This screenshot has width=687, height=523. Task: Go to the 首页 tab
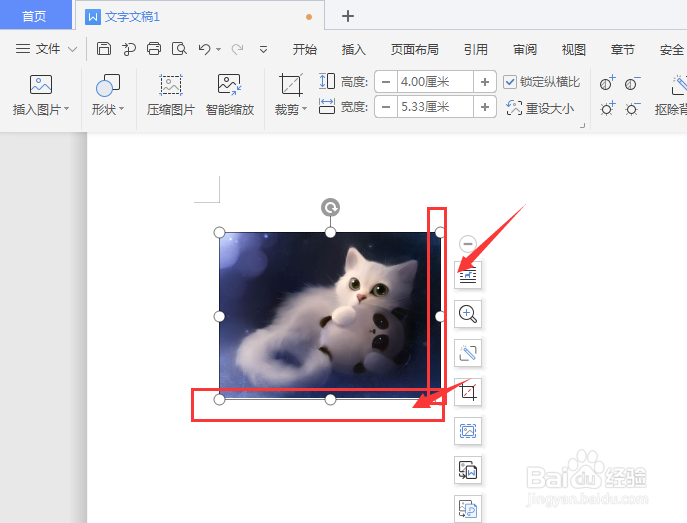pos(34,16)
